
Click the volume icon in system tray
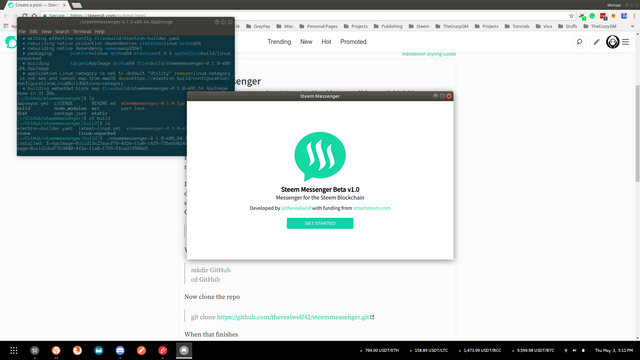(574, 350)
